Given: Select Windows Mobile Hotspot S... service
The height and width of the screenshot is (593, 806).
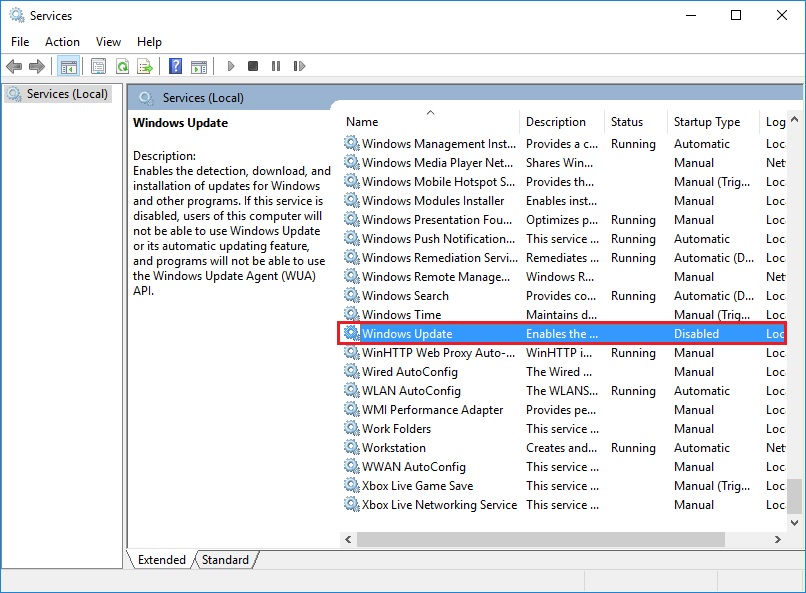Looking at the screenshot, I should tap(563, 181).
